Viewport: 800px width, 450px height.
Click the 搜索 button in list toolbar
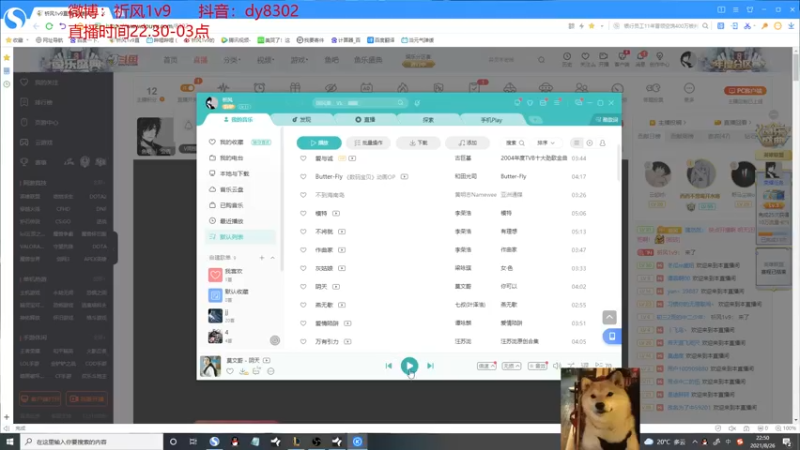pyautogui.click(x=514, y=143)
